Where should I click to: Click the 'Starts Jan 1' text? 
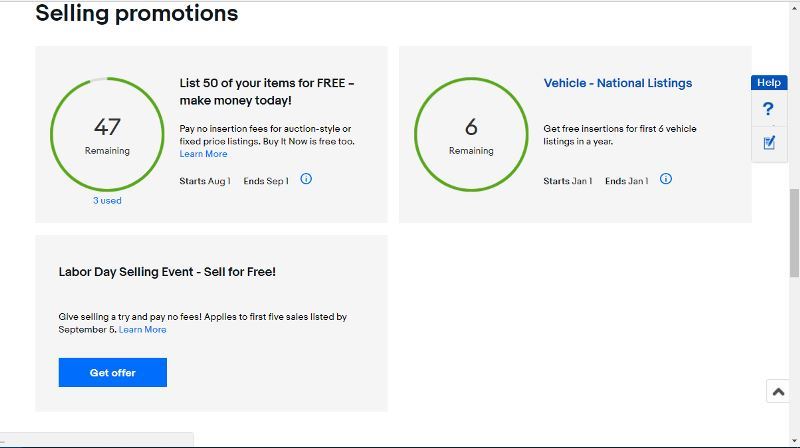coord(567,181)
